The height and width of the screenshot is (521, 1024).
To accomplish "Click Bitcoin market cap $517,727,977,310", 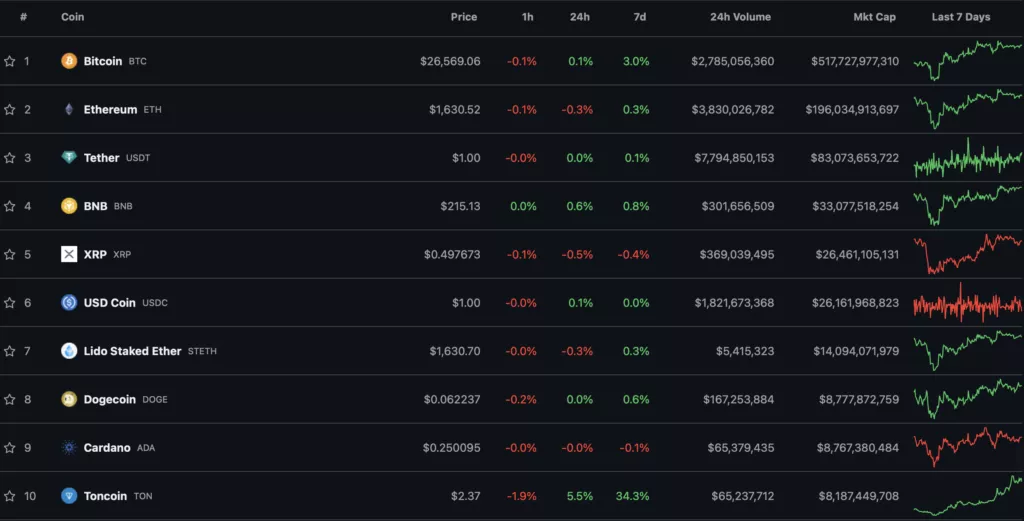I will coord(855,61).
